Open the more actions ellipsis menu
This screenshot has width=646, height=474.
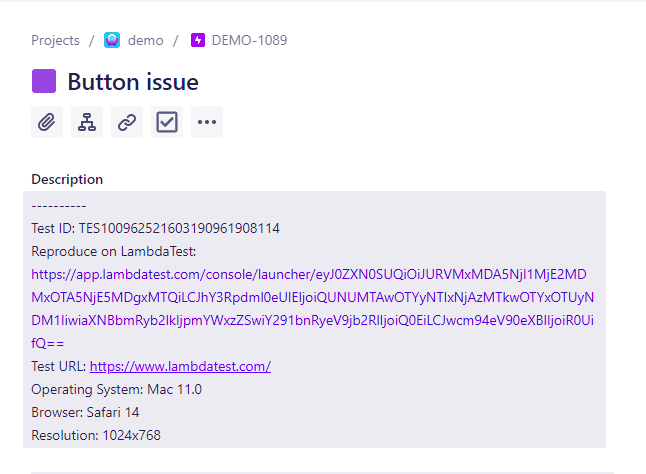click(207, 122)
